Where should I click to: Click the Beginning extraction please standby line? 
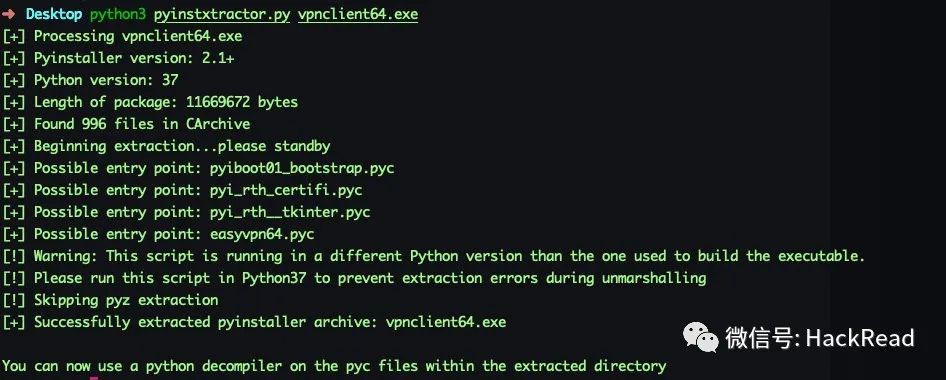point(167,146)
